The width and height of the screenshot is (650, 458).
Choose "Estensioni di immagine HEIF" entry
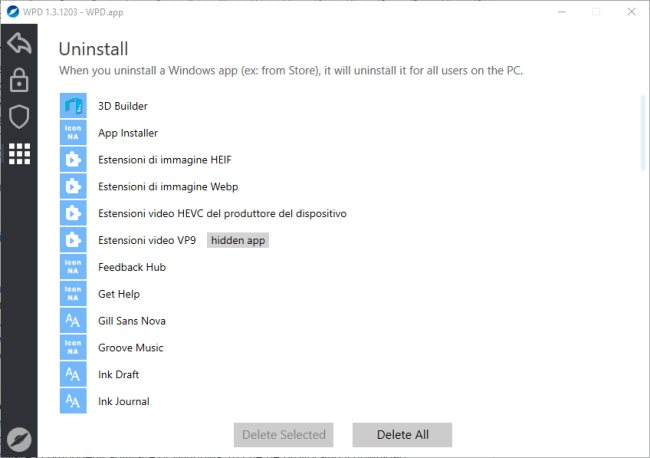pyautogui.click(x=165, y=160)
